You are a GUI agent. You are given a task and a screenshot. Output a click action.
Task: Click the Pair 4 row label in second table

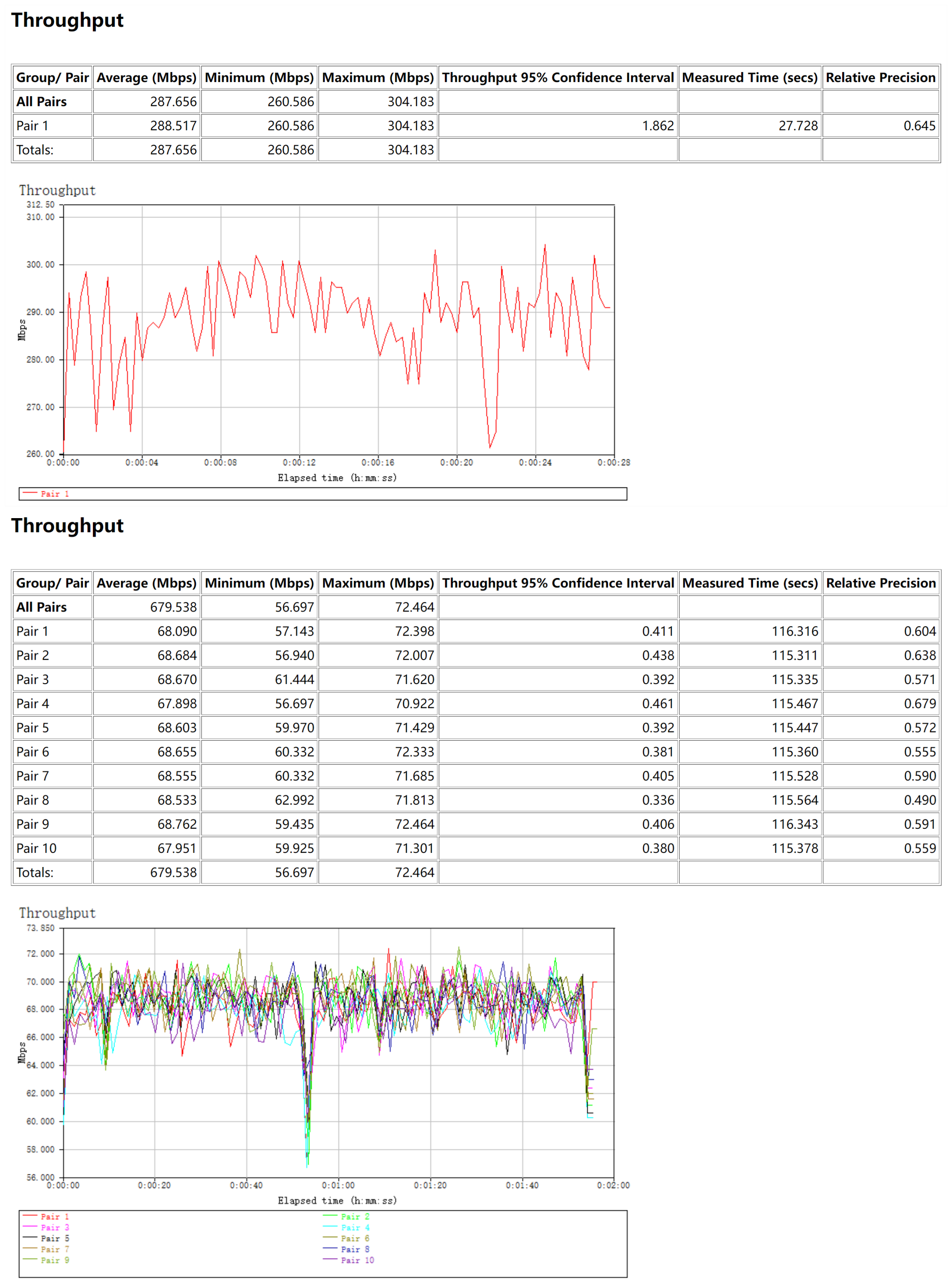pyautogui.click(x=33, y=703)
